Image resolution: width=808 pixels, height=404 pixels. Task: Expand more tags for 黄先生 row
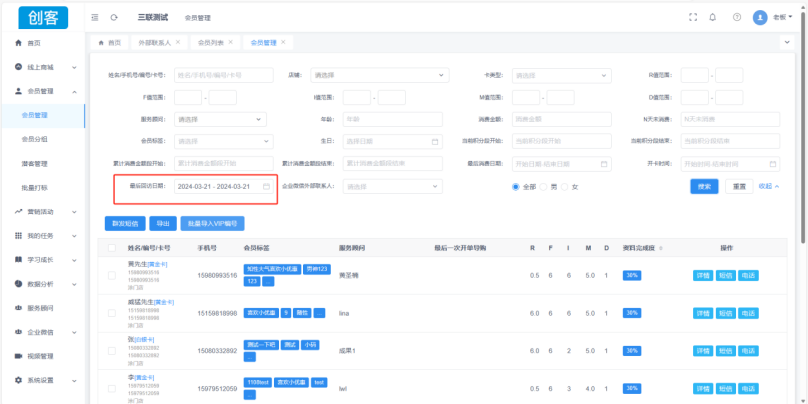tap(268, 281)
